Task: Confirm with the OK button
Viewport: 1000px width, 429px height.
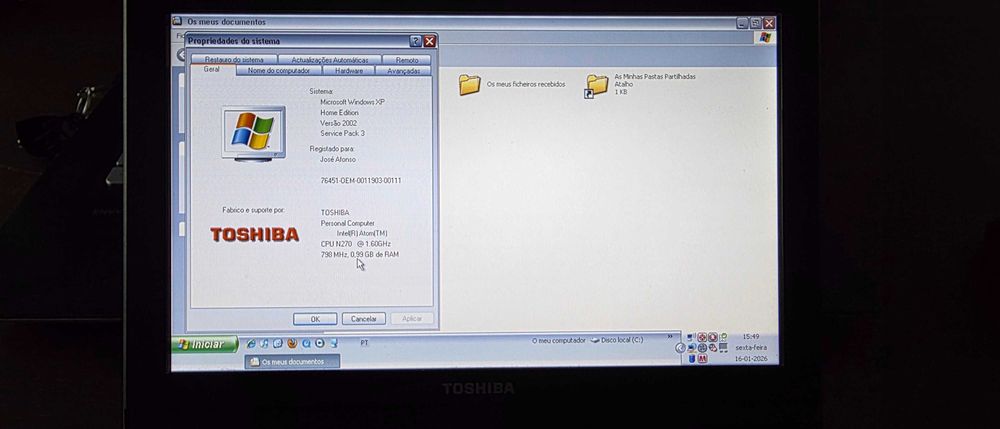Action: pos(315,319)
